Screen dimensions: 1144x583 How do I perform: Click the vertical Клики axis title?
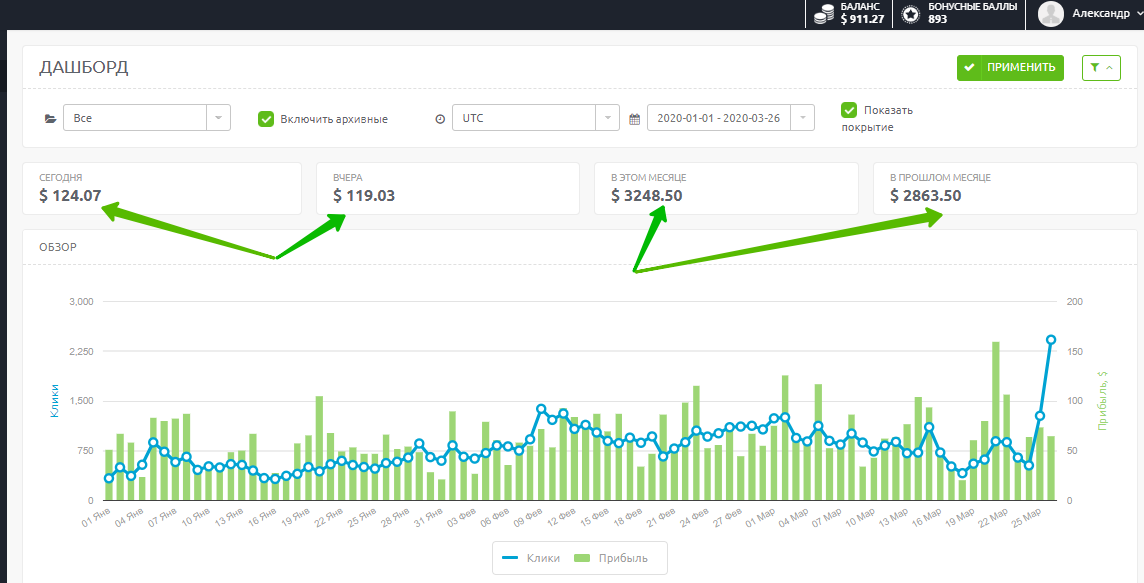point(55,401)
